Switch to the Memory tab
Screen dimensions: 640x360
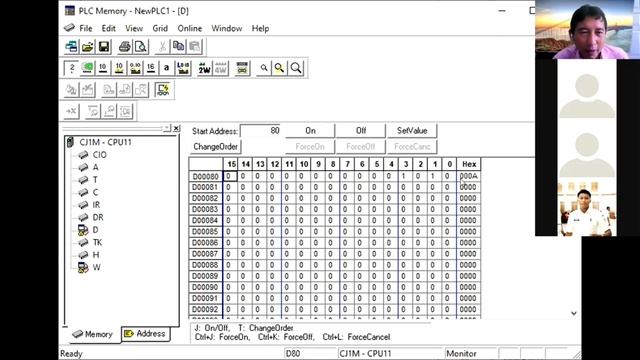coord(93,334)
